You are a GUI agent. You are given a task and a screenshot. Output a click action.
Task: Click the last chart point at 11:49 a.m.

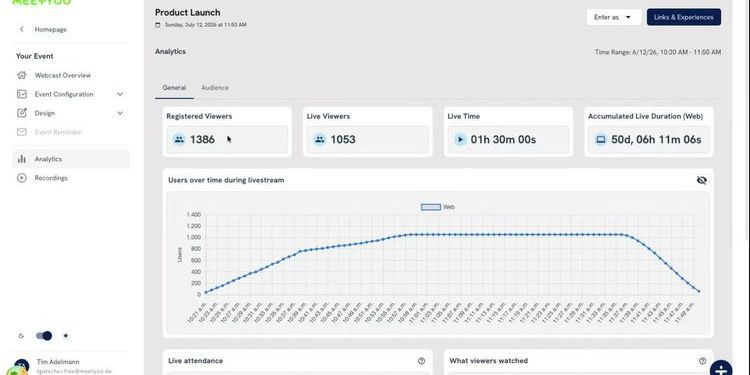pos(699,291)
